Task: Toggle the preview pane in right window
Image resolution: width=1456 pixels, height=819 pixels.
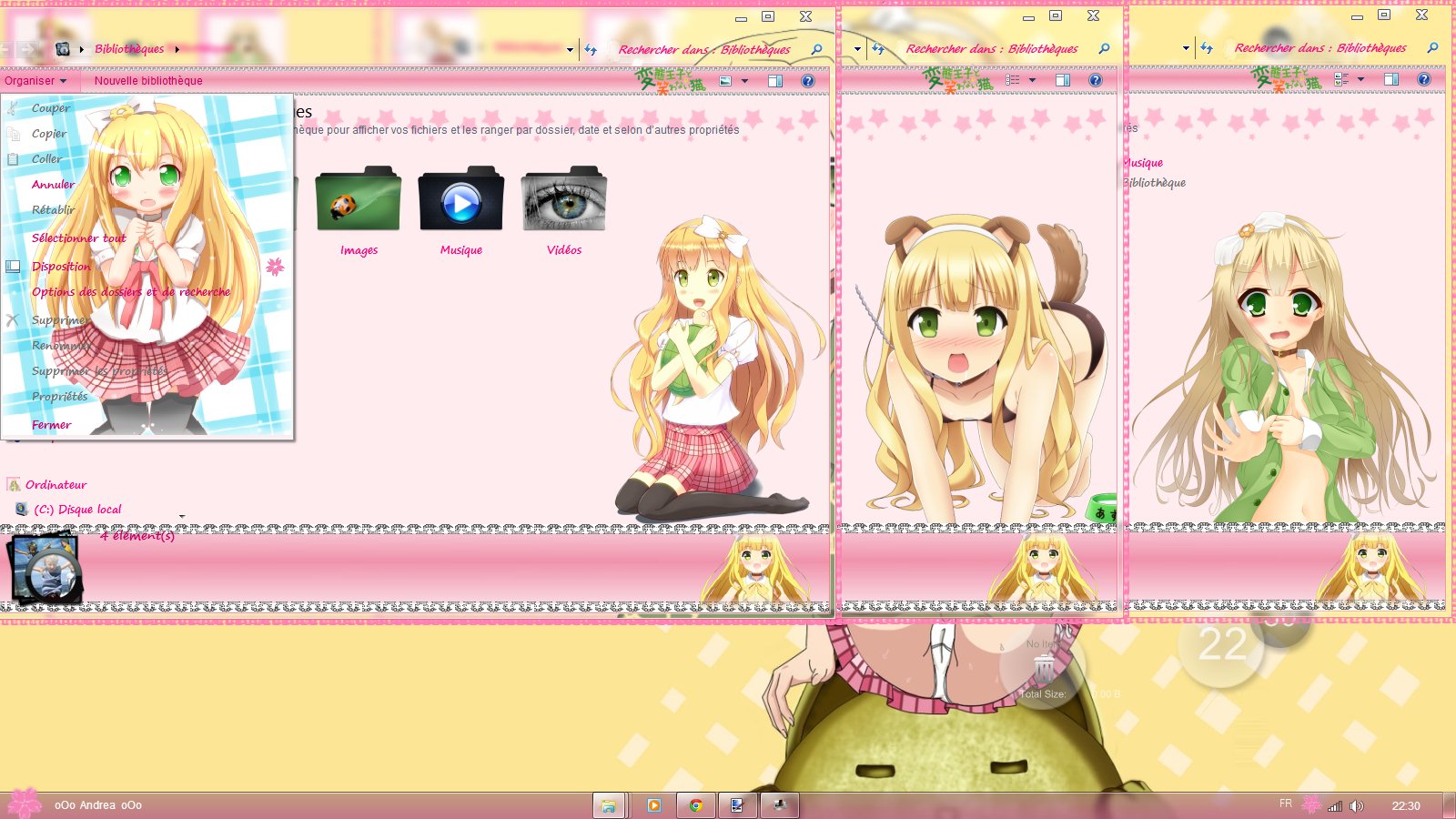Action: tap(1391, 79)
